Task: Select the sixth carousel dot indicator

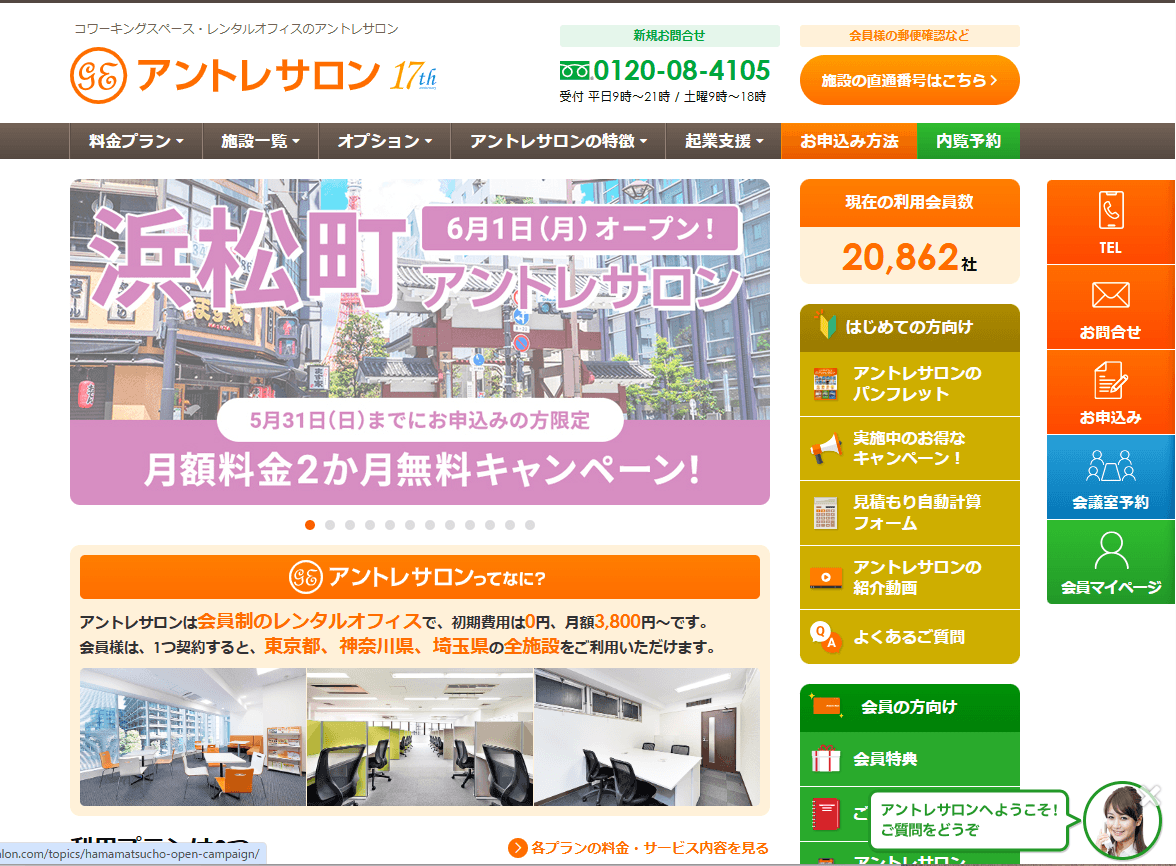Action: pos(410,525)
